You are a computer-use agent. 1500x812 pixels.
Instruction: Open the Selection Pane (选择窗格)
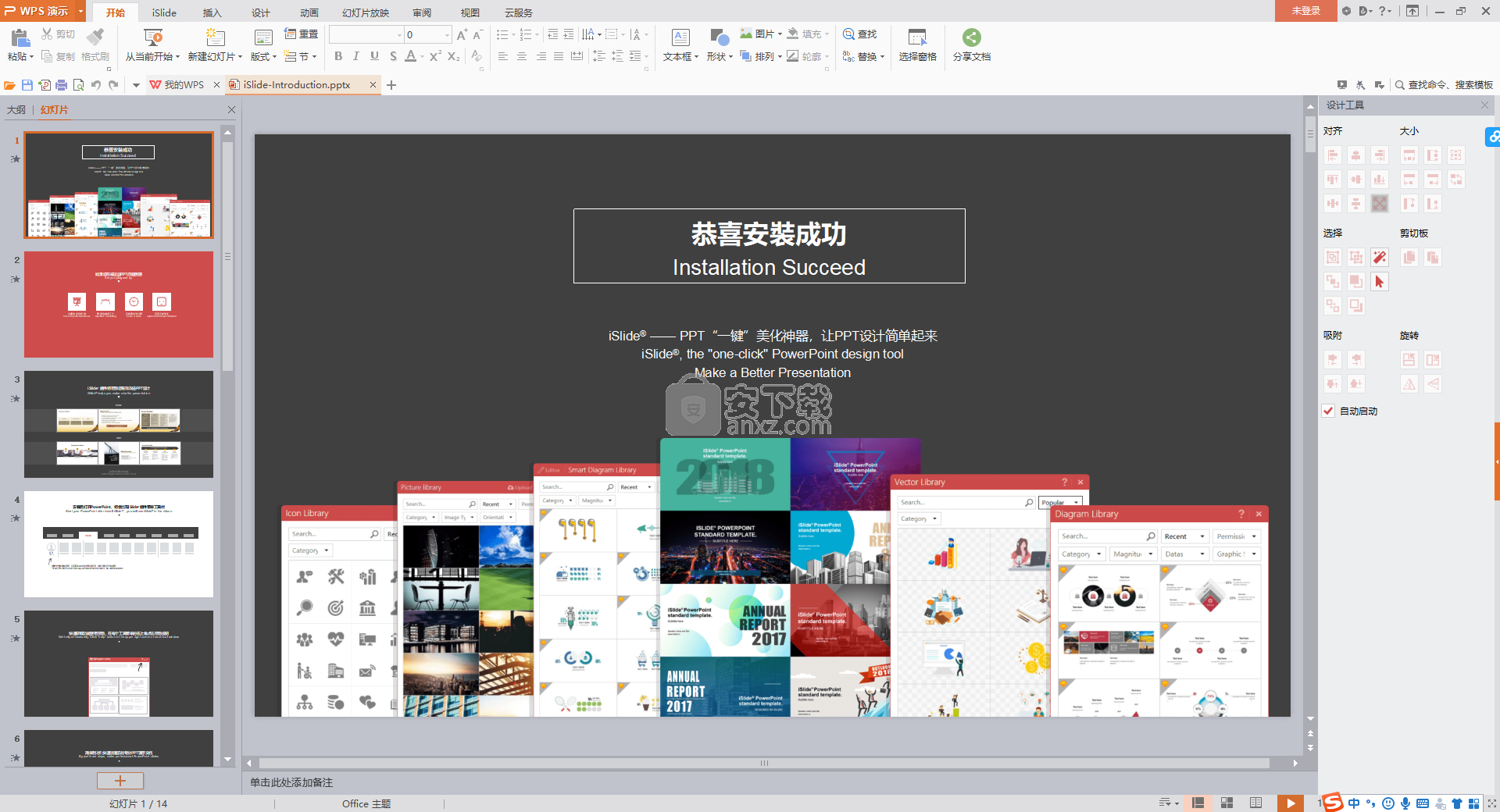tap(917, 45)
